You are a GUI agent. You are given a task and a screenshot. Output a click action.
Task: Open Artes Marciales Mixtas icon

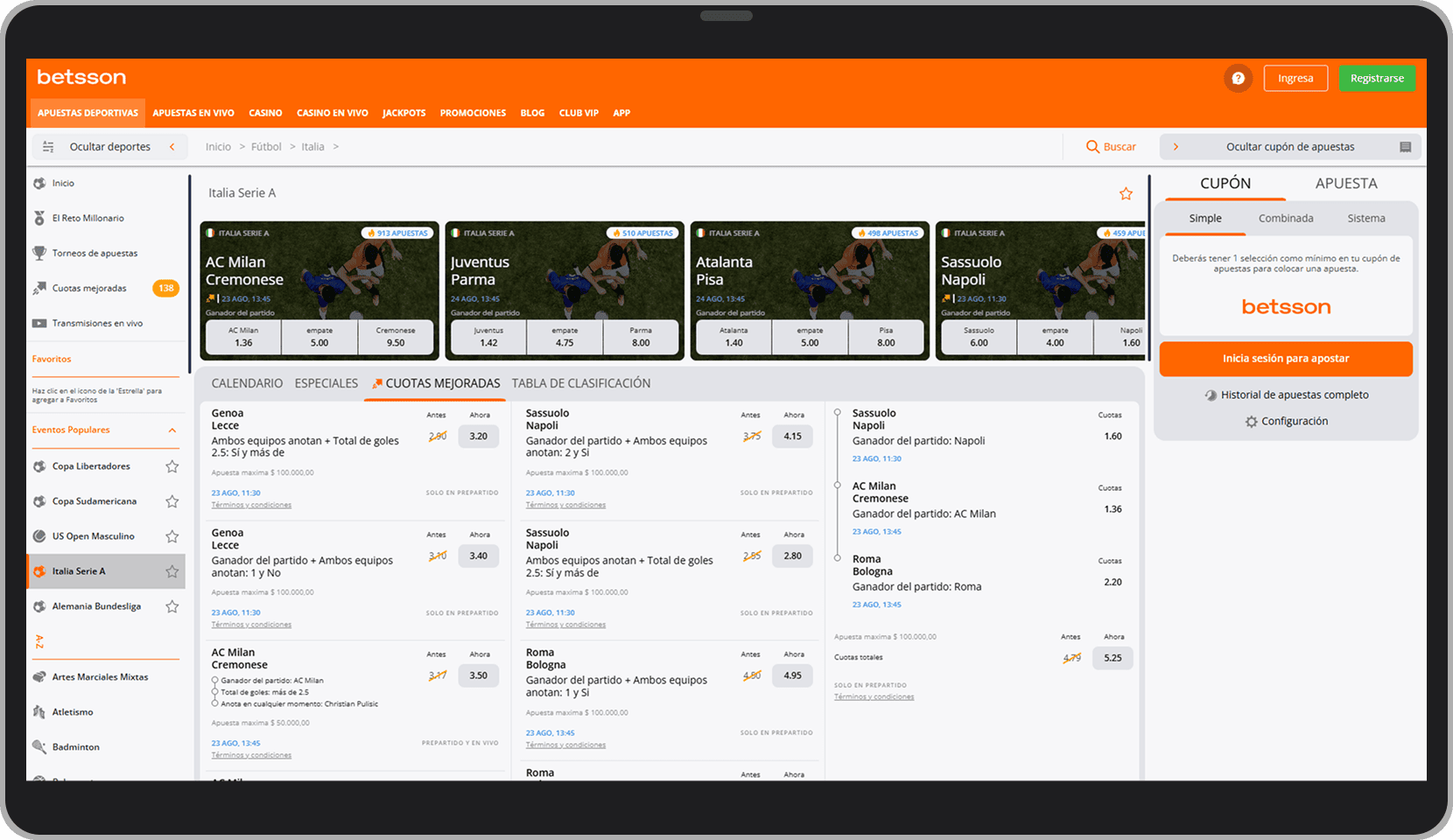click(39, 676)
